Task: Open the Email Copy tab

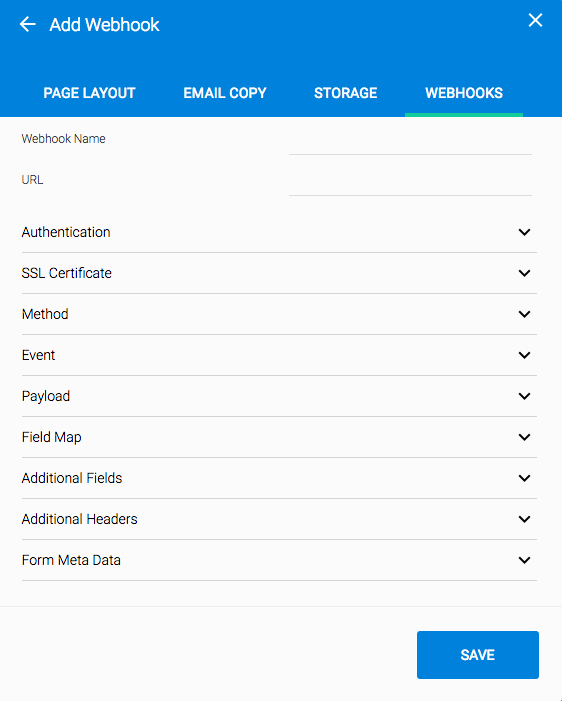Action: pos(225,93)
